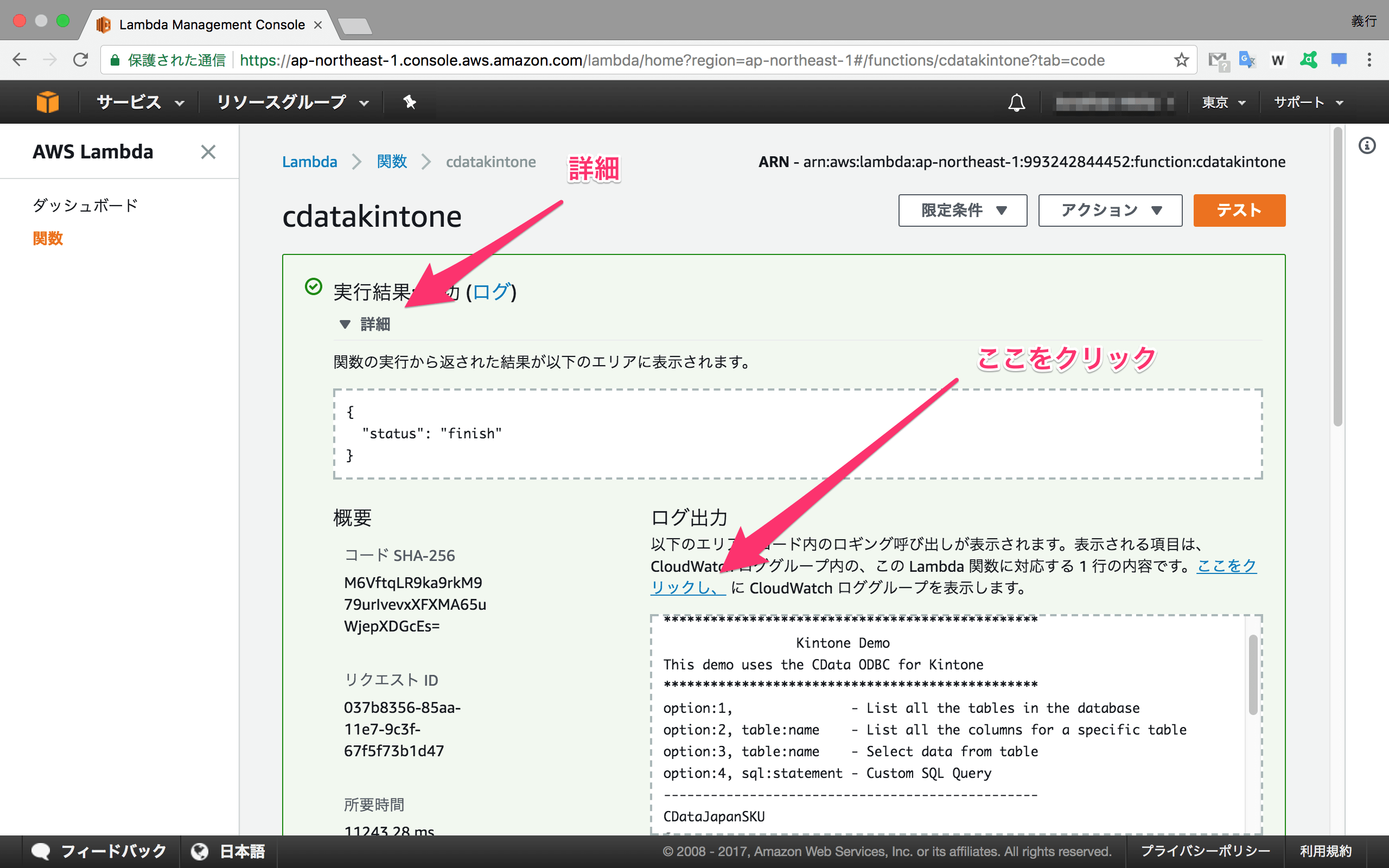Open the Google Translate extension
This screenshot has width=1389, height=868.
[x=1247, y=60]
